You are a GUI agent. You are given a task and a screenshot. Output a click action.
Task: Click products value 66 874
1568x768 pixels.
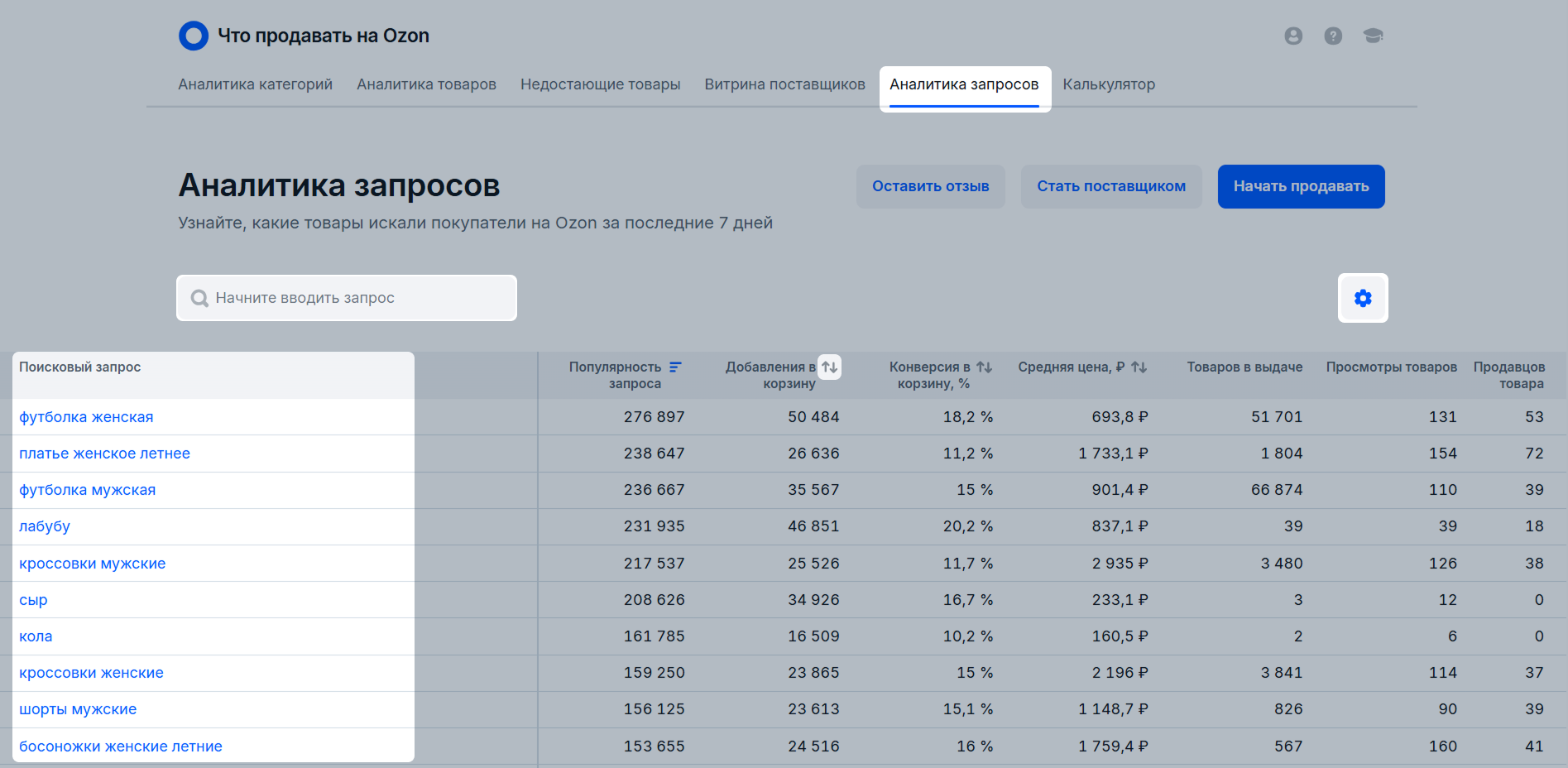click(x=1277, y=490)
